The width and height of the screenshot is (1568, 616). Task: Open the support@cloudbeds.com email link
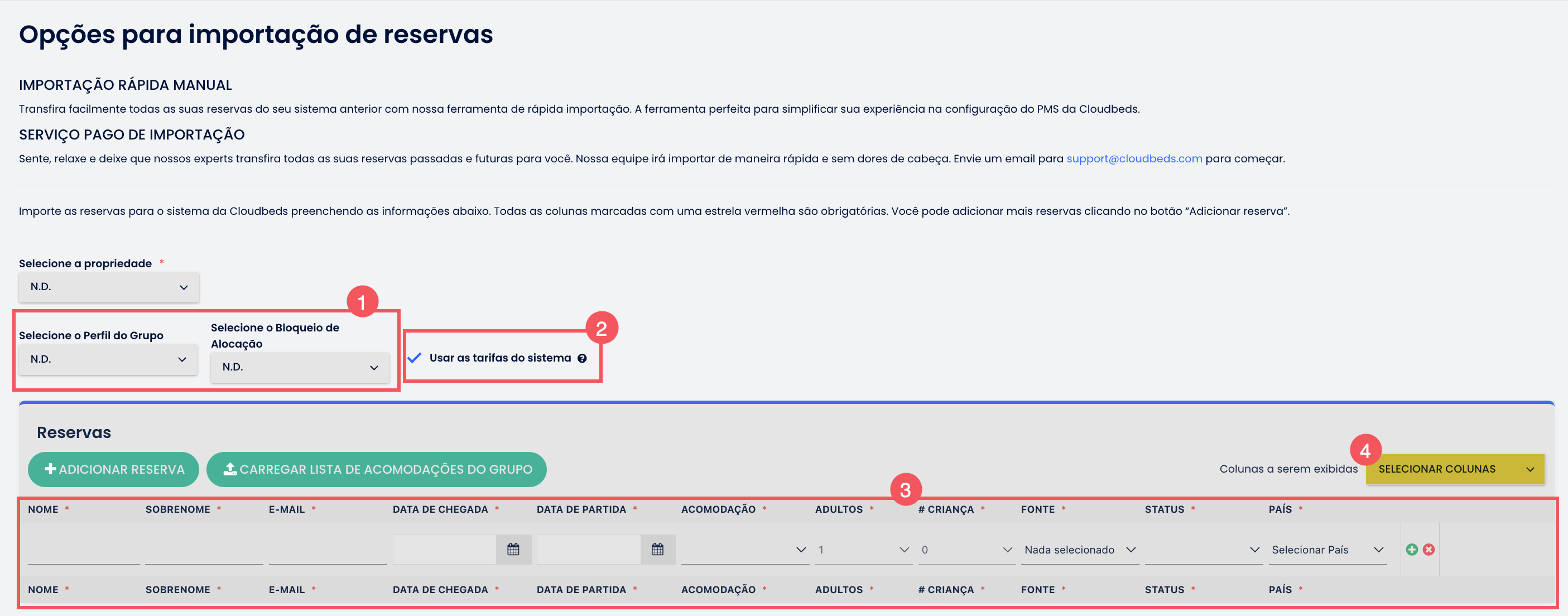tap(1134, 159)
